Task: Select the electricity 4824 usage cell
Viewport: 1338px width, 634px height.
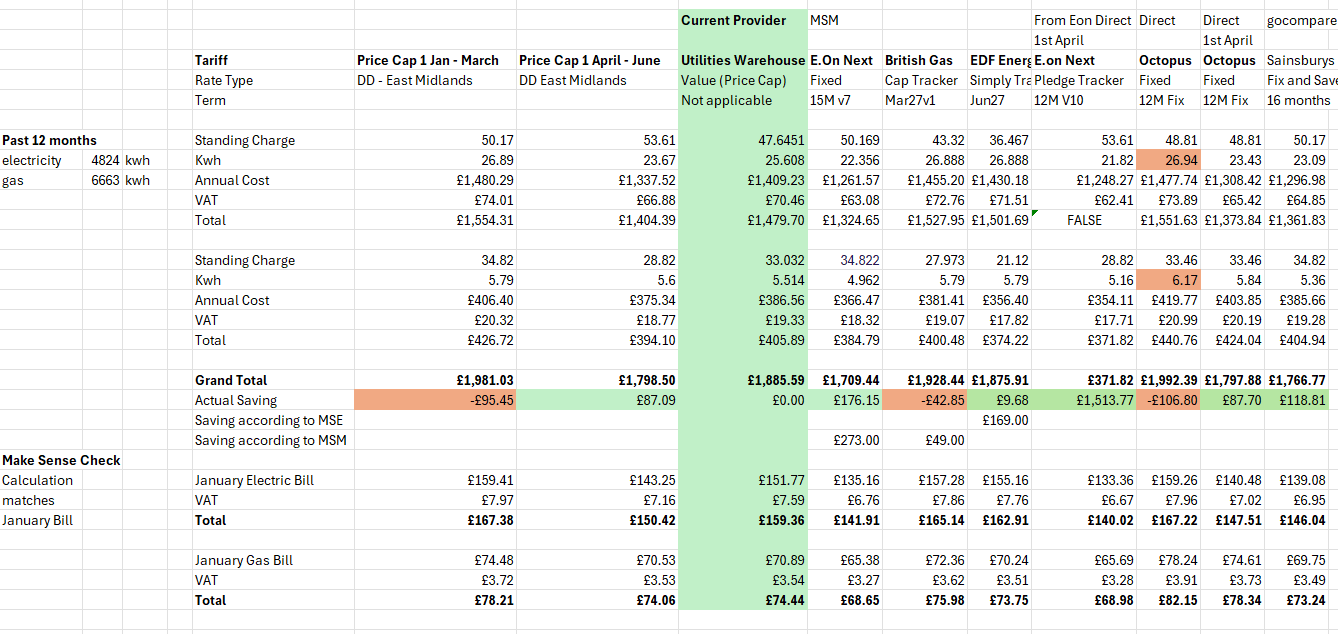Action: [105, 160]
